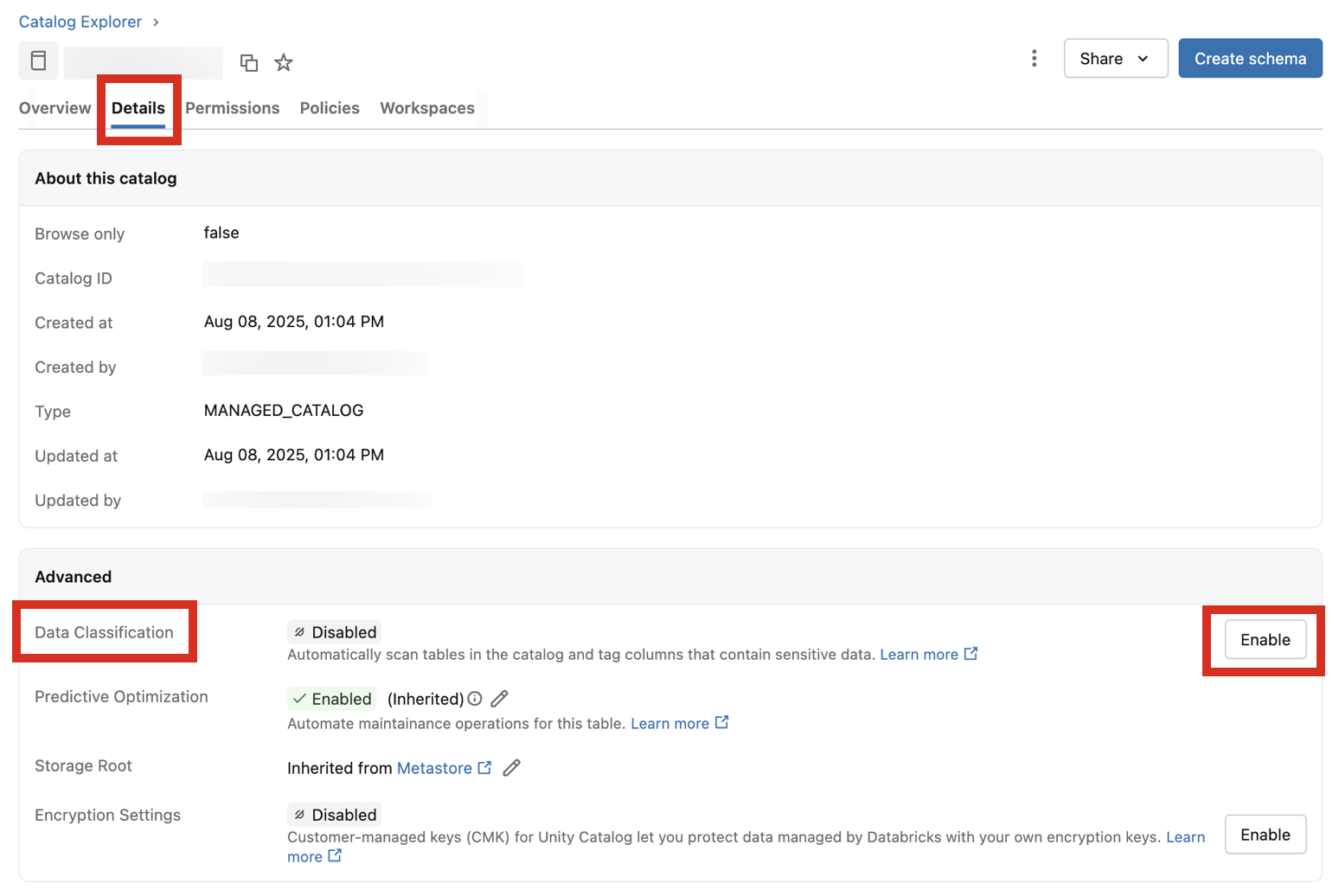Expand the Share dropdown
The image size is (1339, 896).
tap(1115, 59)
